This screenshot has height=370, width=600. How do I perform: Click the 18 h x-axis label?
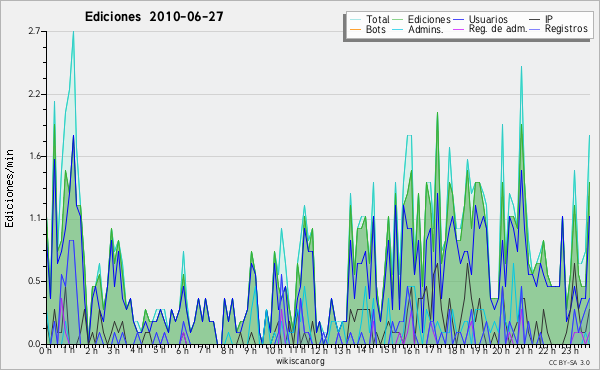tap(456, 350)
